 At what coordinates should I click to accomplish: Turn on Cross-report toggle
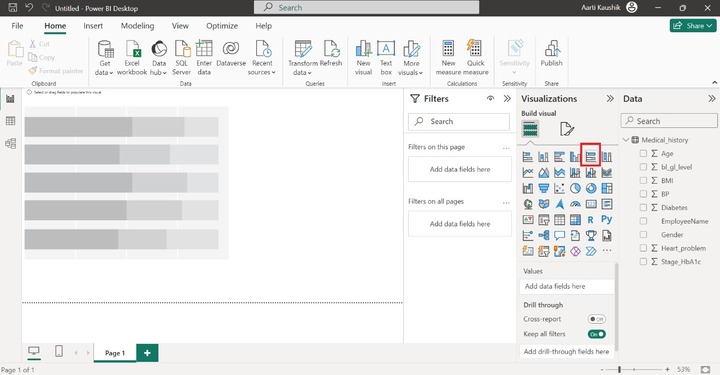click(x=596, y=319)
